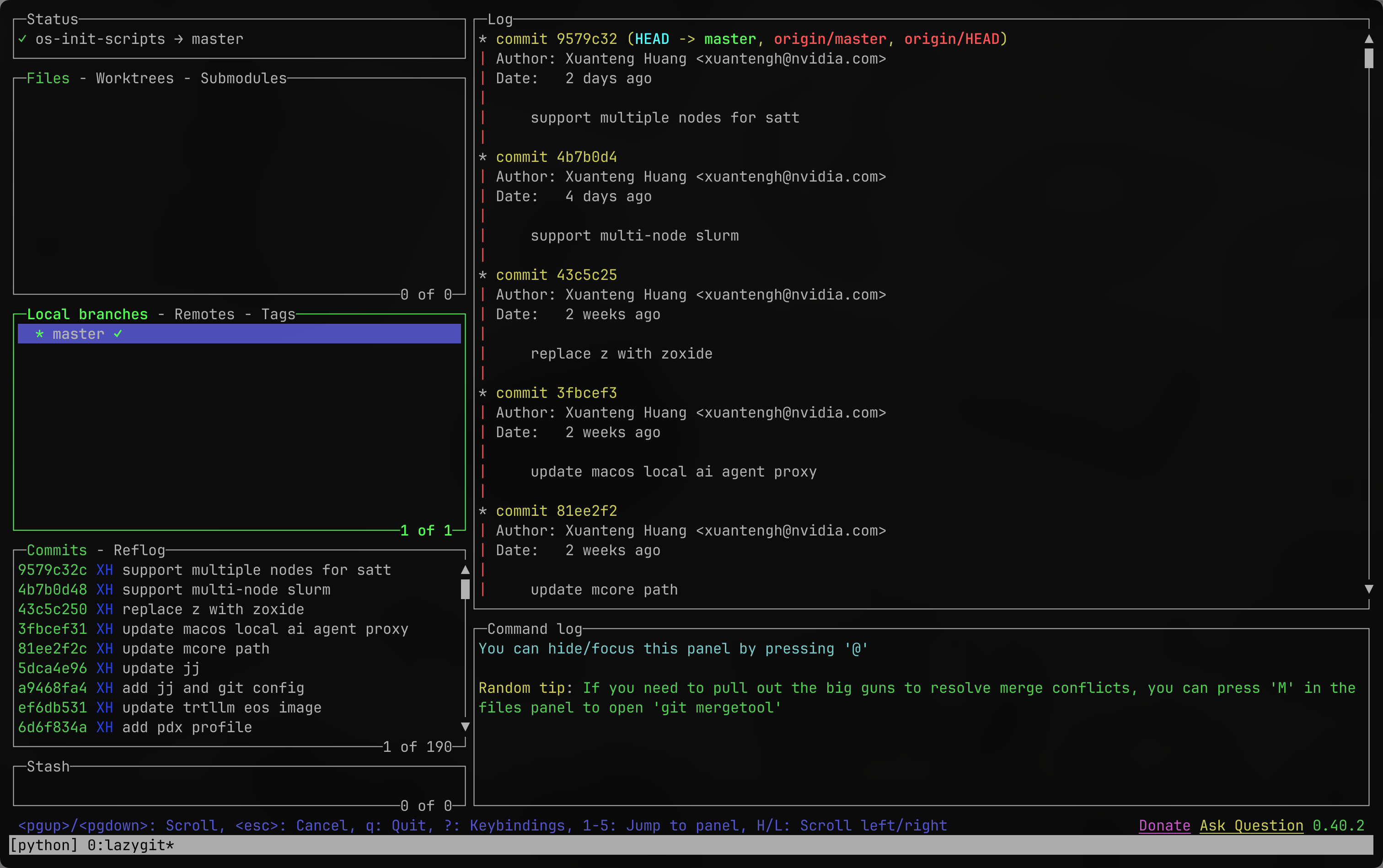The height and width of the screenshot is (868, 1383).
Task: Click the Command log panel title
Action: 535,629
